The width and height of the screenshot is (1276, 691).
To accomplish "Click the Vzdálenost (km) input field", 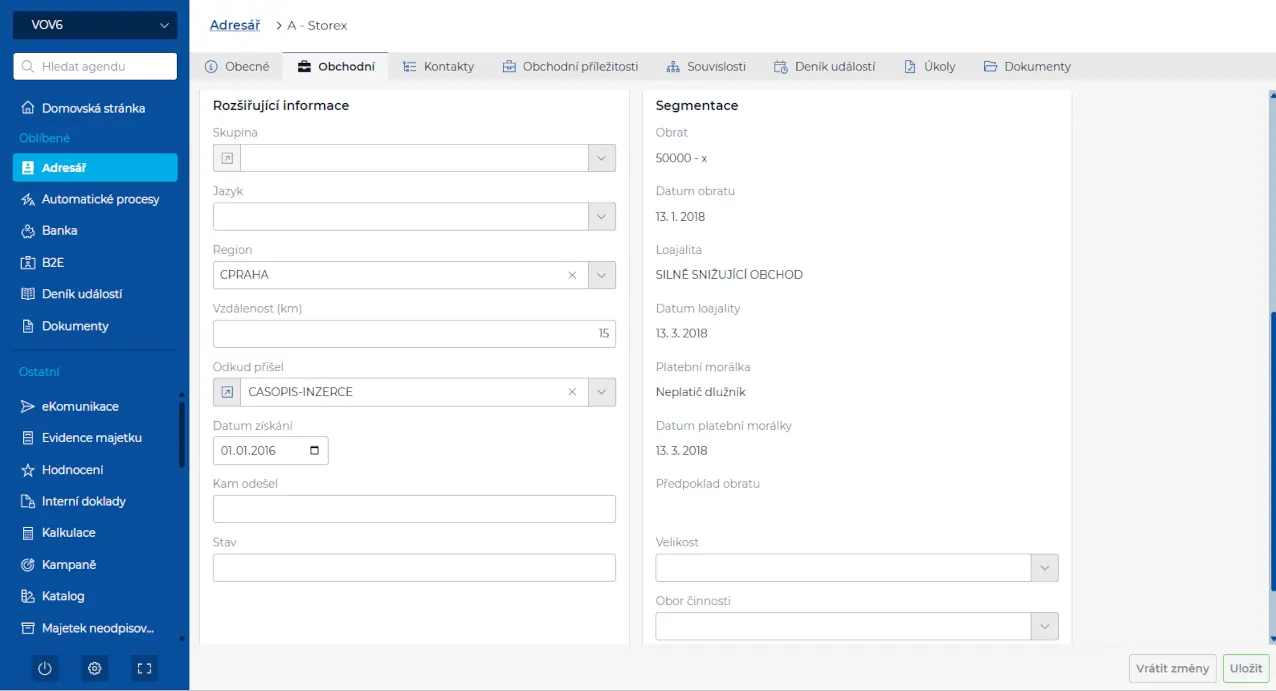I will (x=414, y=334).
